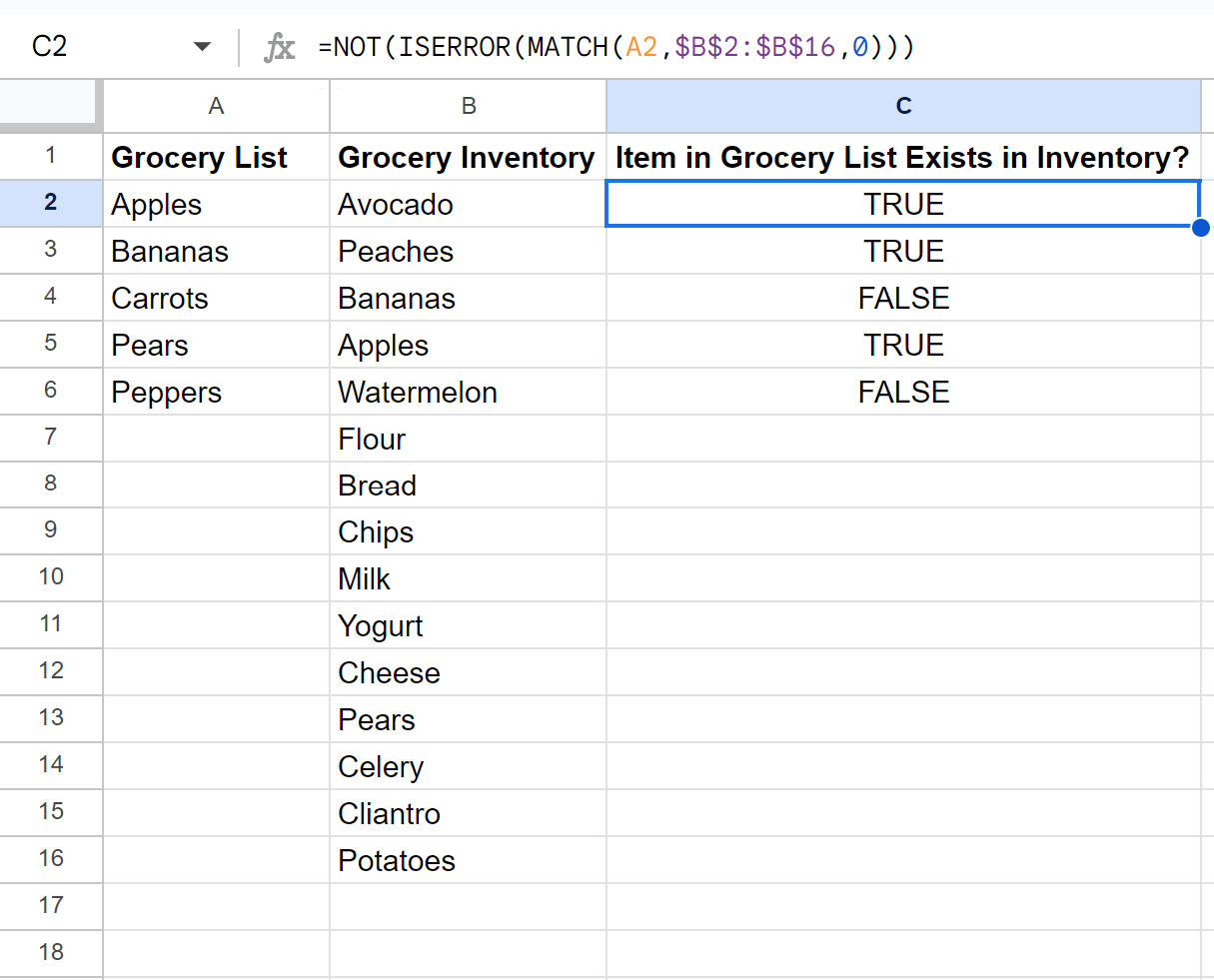This screenshot has width=1214, height=980.
Task: Click the TRUE value in cell C5
Action: tap(903, 345)
